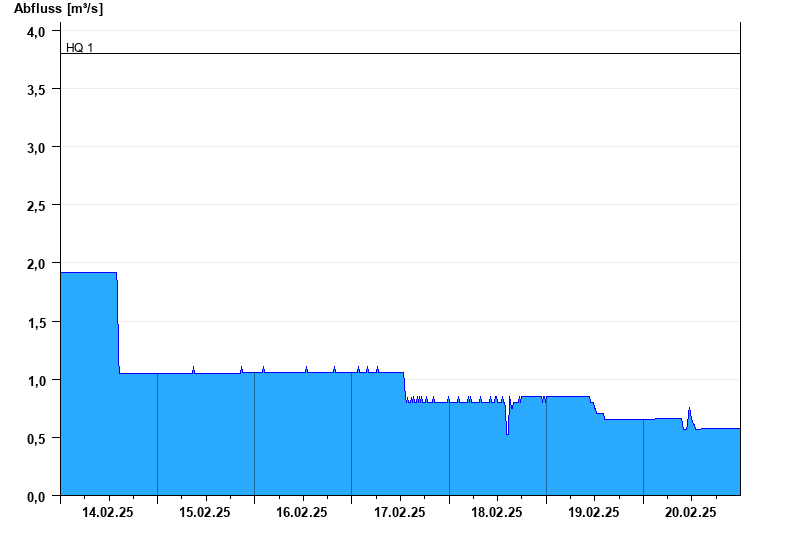Select the 18.02.25 date label
This screenshot has height=550, width=800.
[496, 512]
